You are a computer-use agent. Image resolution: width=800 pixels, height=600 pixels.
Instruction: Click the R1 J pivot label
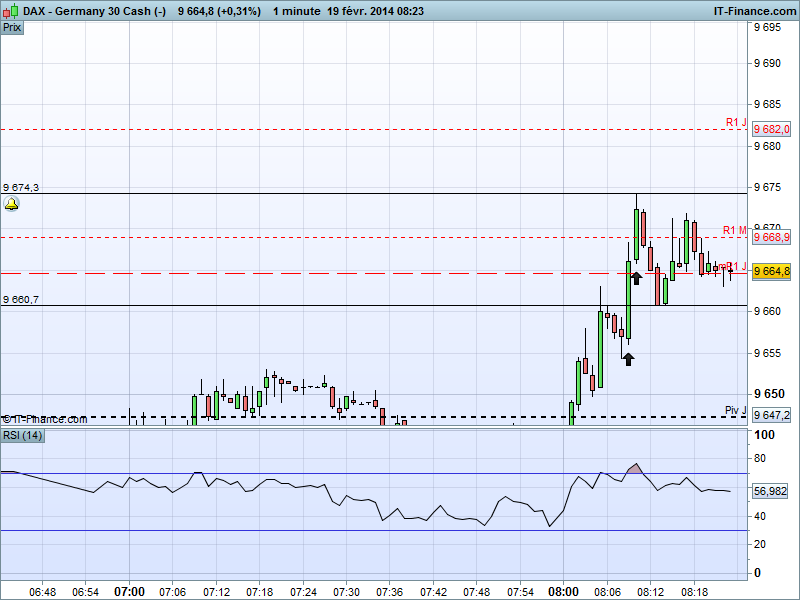(x=736, y=122)
